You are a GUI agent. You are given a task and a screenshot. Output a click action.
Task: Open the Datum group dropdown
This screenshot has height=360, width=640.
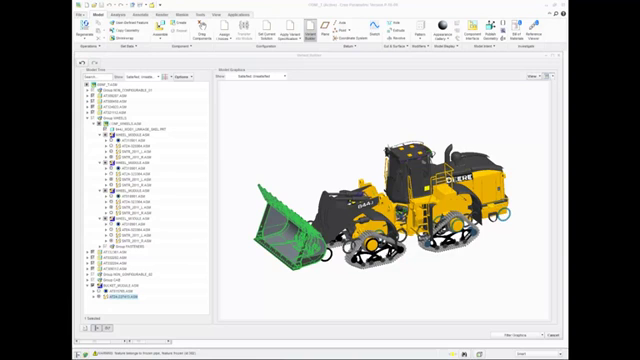pyautogui.click(x=350, y=47)
